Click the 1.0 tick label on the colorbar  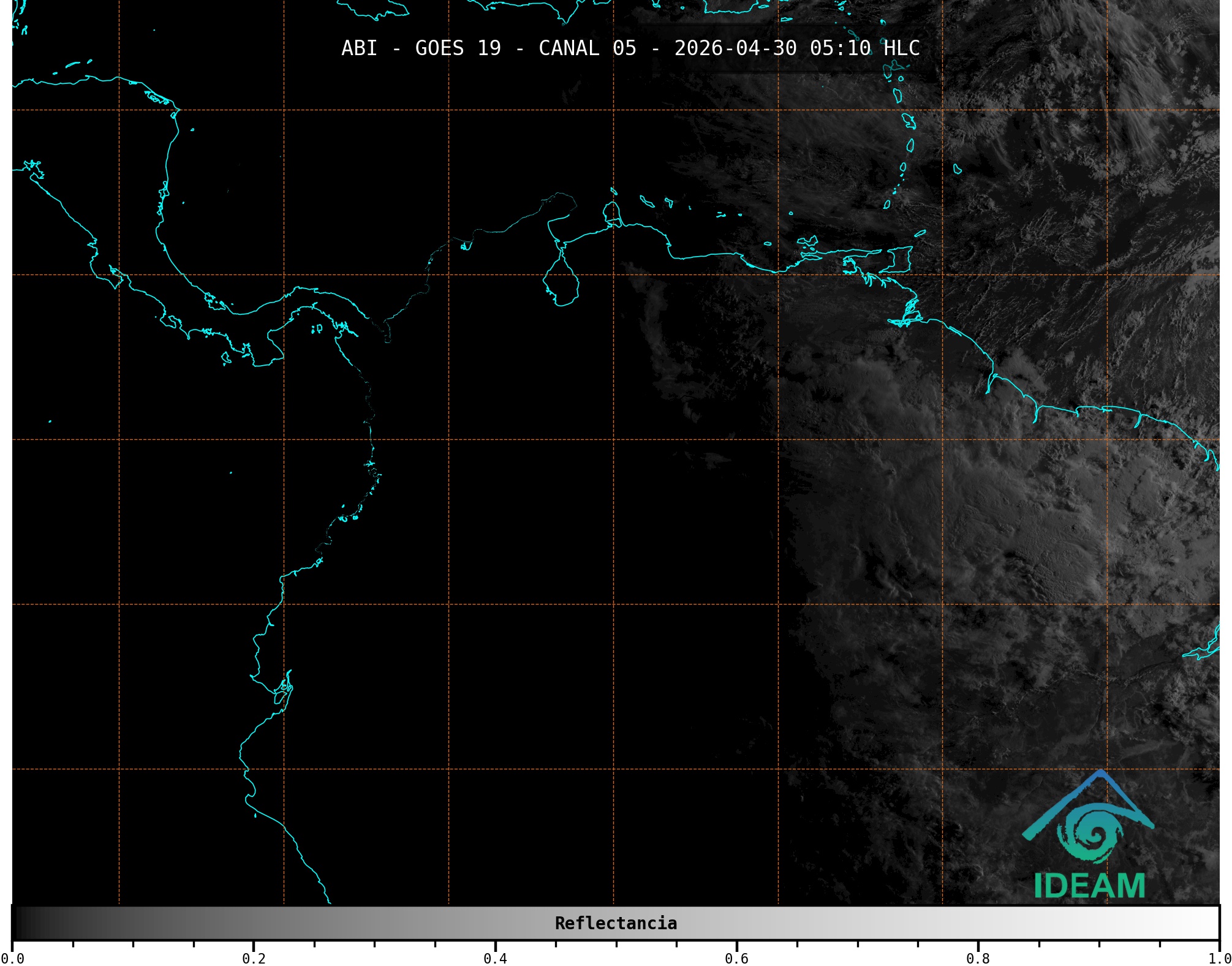pyautogui.click(x=1219, y=958)
